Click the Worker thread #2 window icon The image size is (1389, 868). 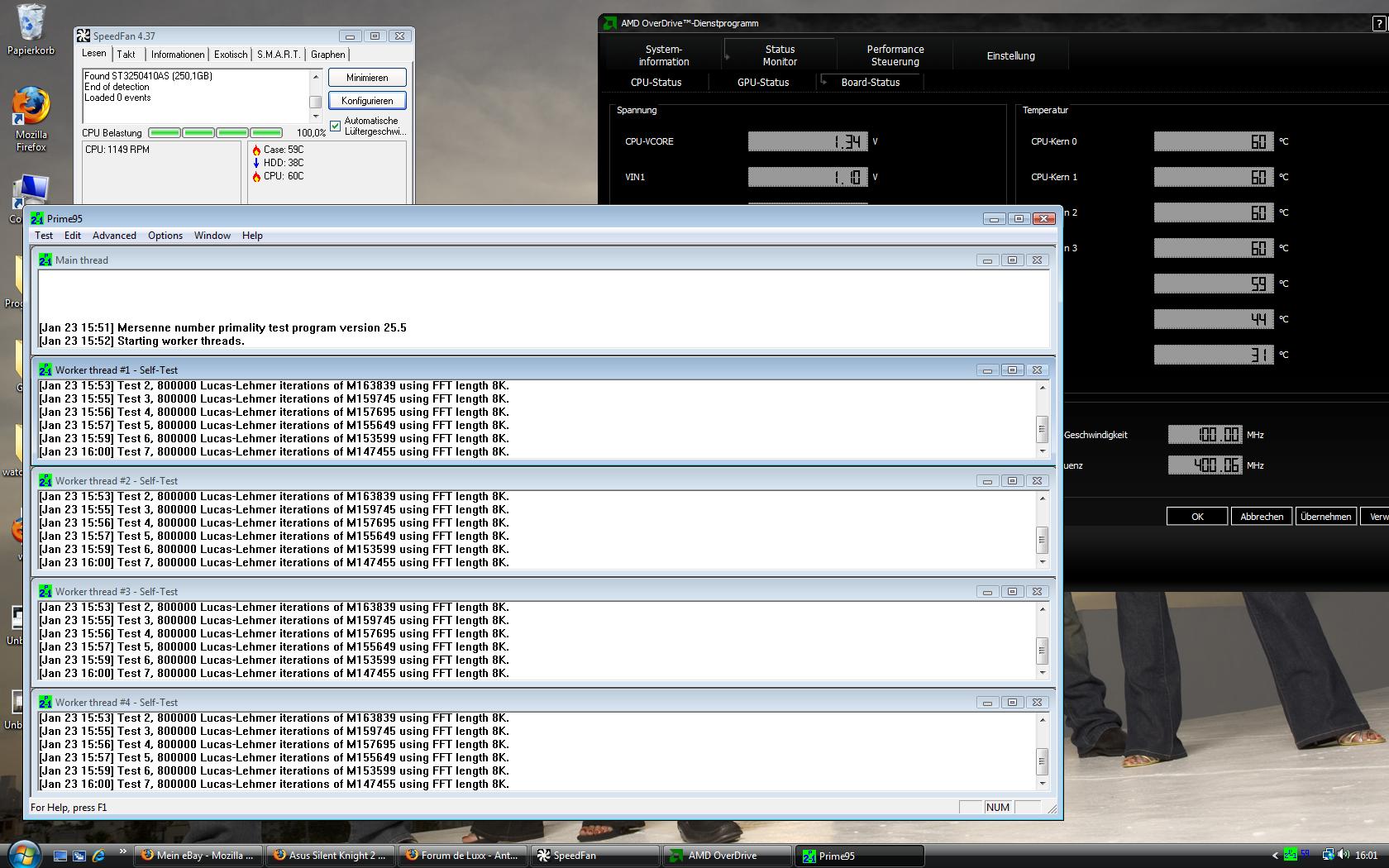45,480
